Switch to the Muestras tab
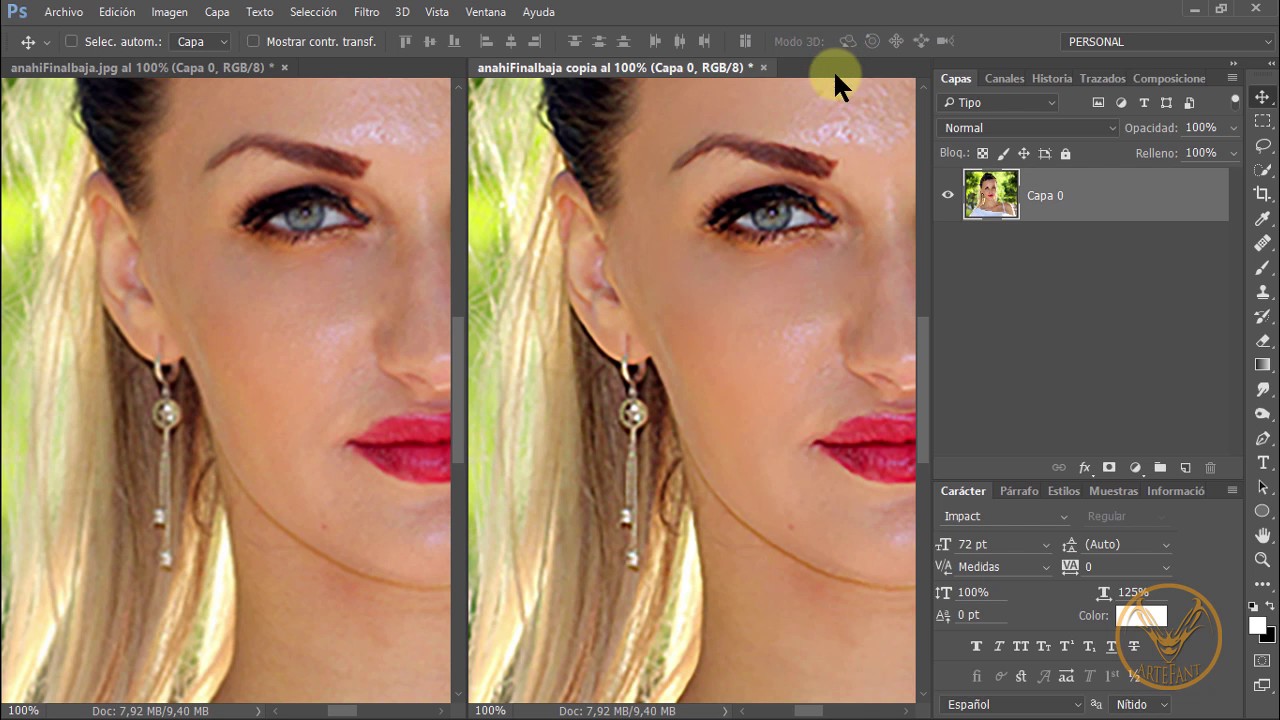 point(1113,491)
